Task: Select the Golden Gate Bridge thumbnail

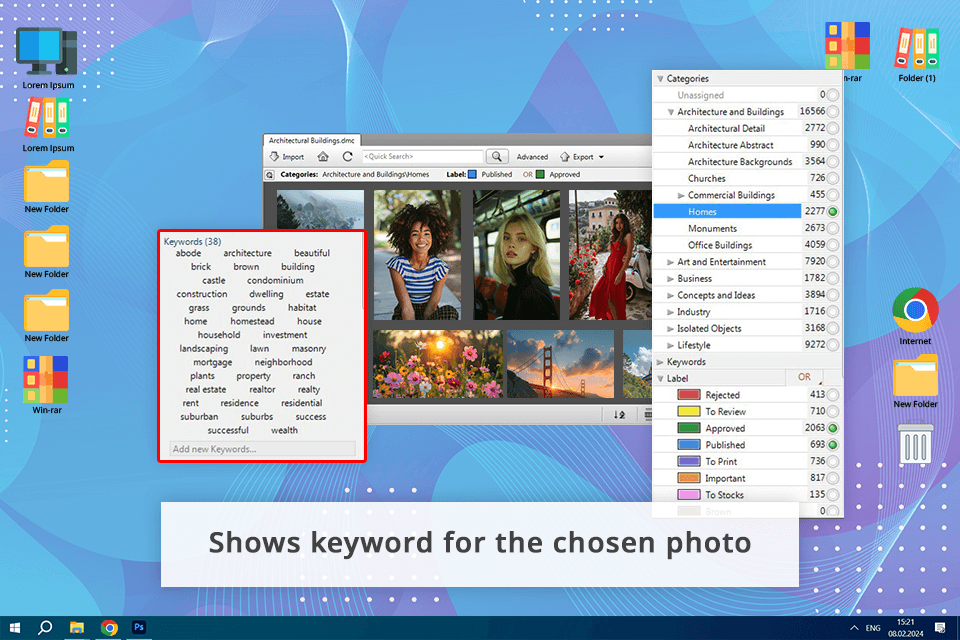Action: [x=560, y=364]
